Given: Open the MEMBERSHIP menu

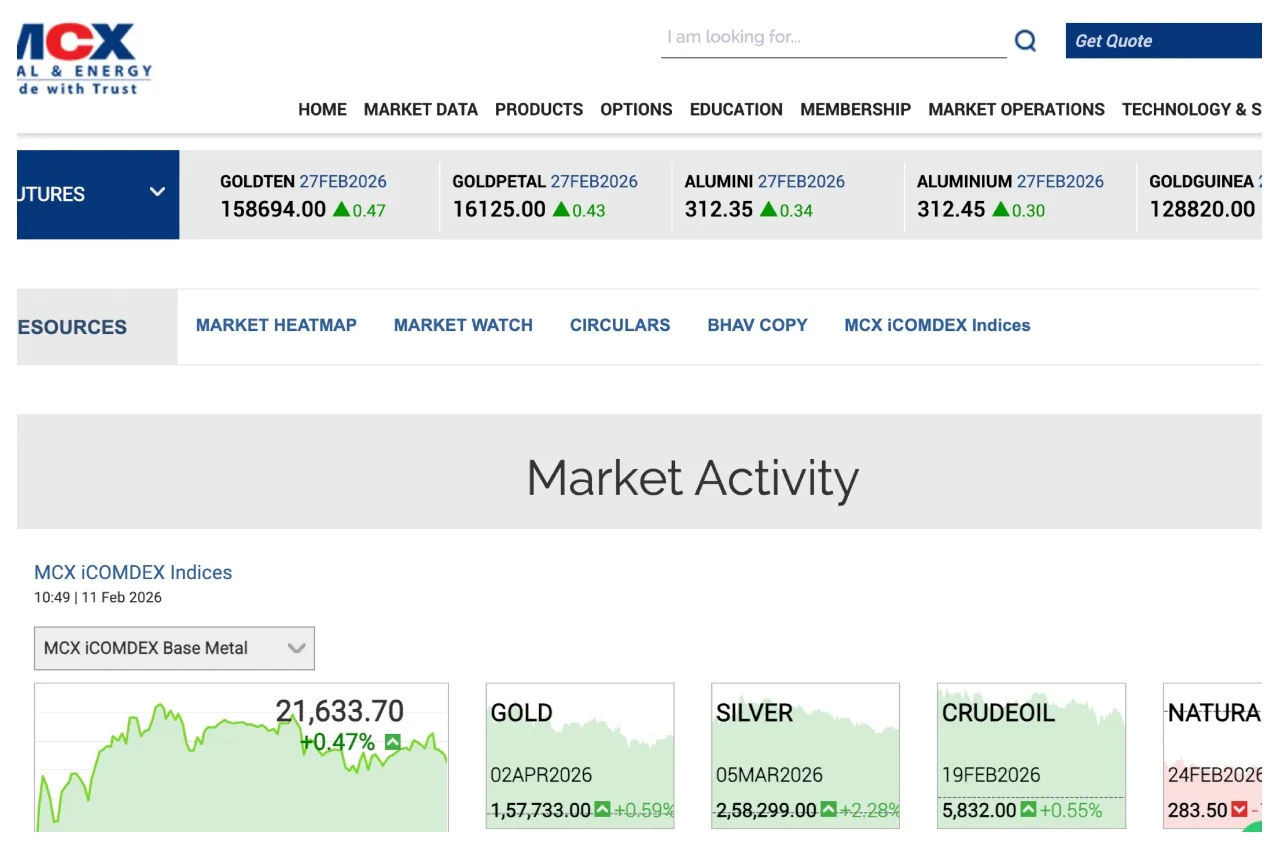Looking at the screenshot, I should [855, 109].
